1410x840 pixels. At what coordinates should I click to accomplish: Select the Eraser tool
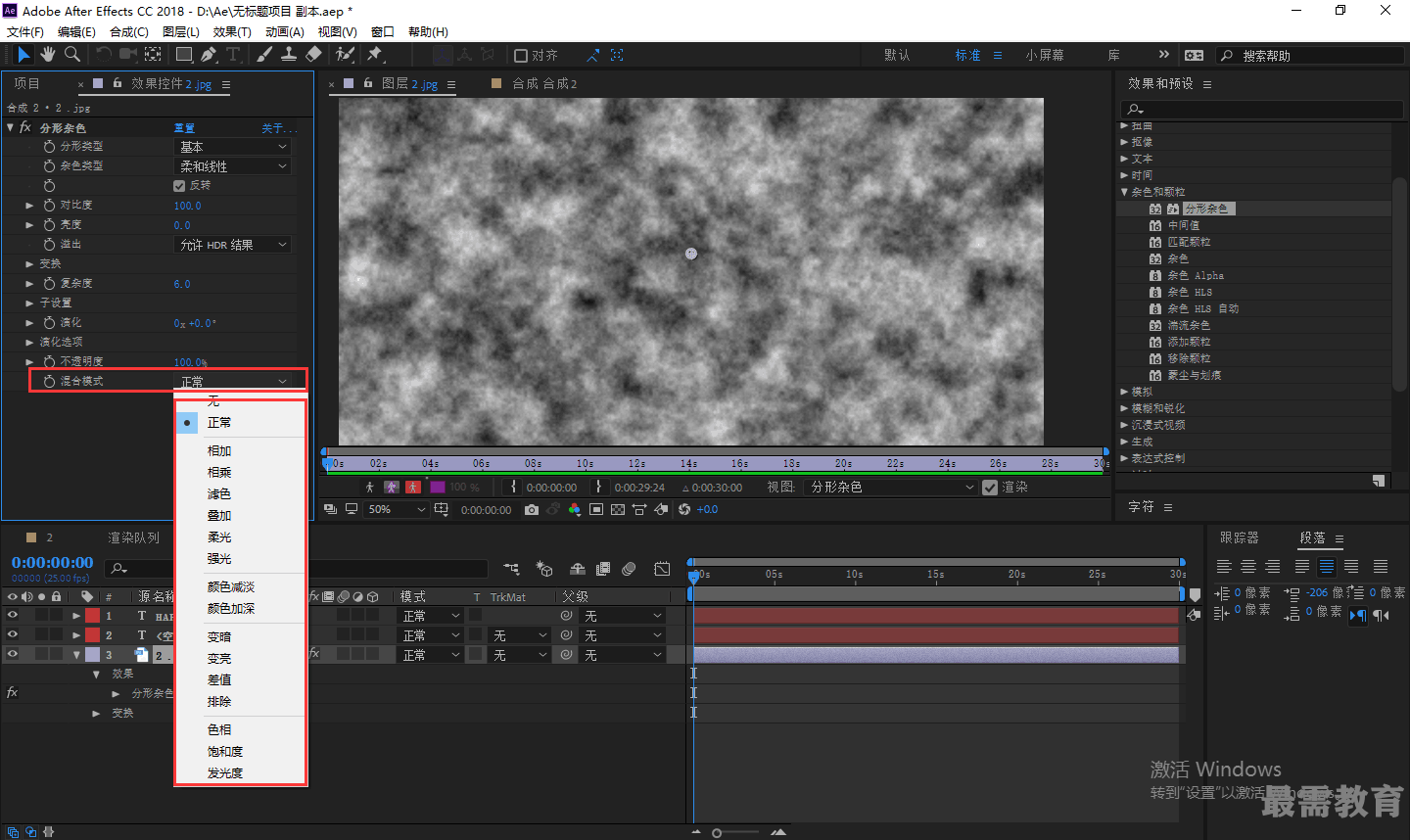[x=313, y=55]
